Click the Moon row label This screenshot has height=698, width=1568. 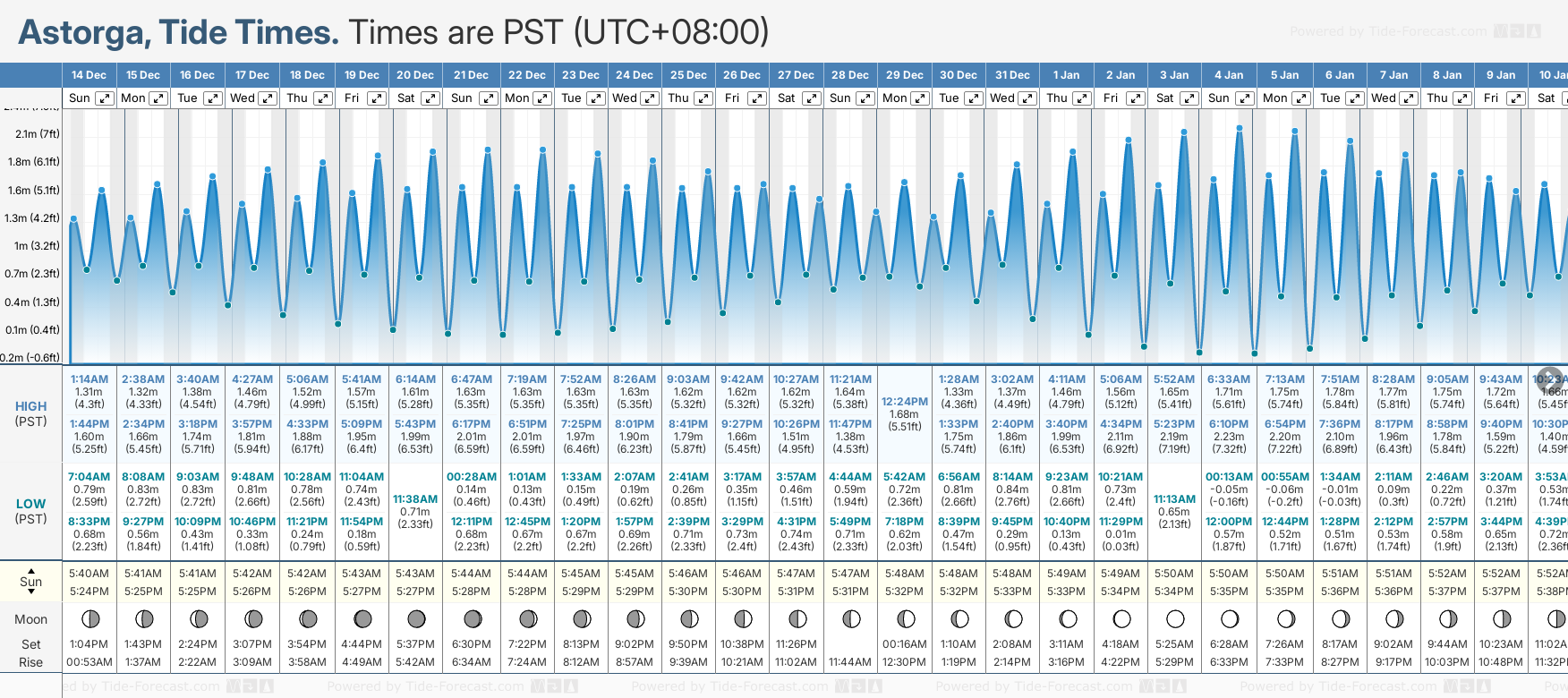click(31, 619)
